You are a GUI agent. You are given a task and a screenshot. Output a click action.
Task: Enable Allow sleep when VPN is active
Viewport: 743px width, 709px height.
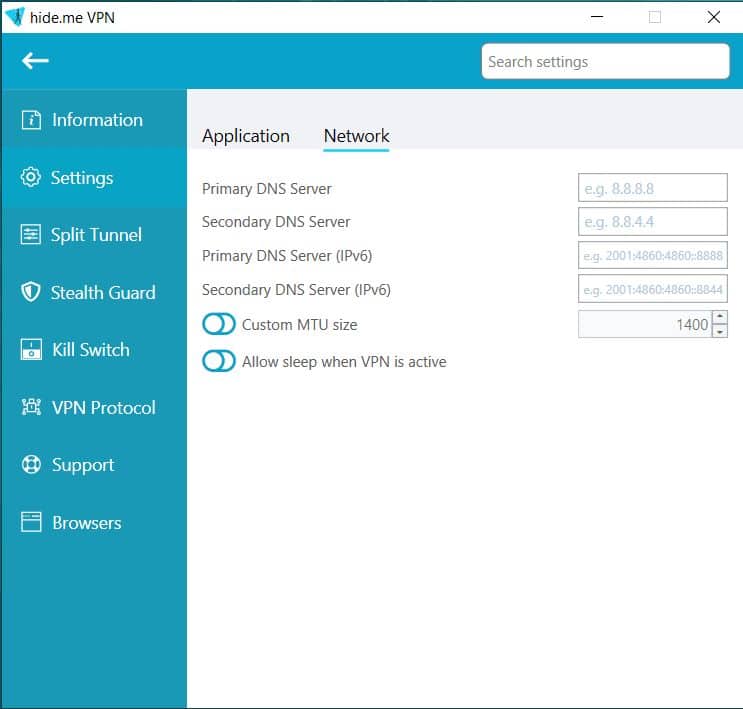tap(218, 361)
